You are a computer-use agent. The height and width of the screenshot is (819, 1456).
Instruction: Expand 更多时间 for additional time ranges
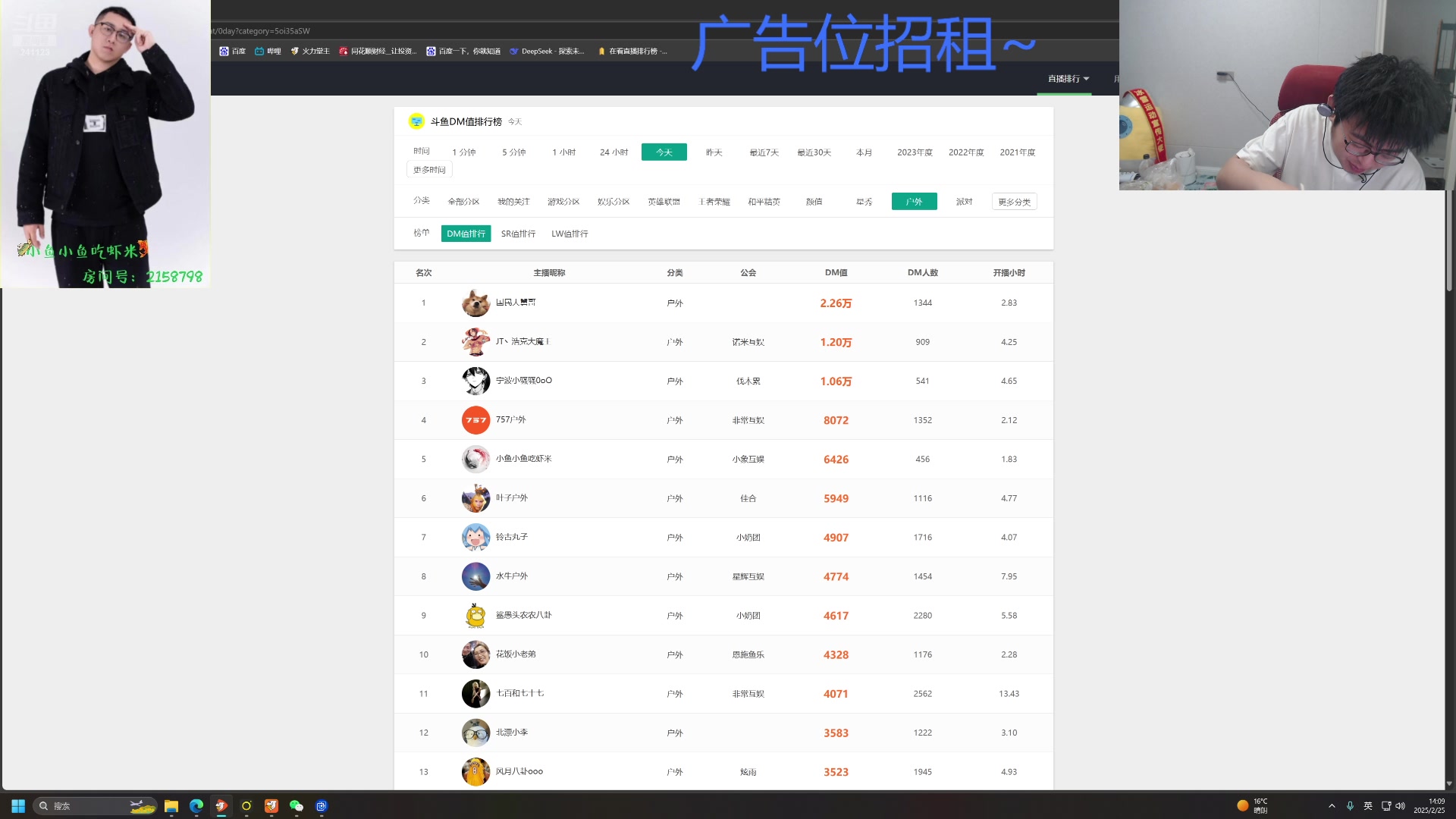pos(428,169)
